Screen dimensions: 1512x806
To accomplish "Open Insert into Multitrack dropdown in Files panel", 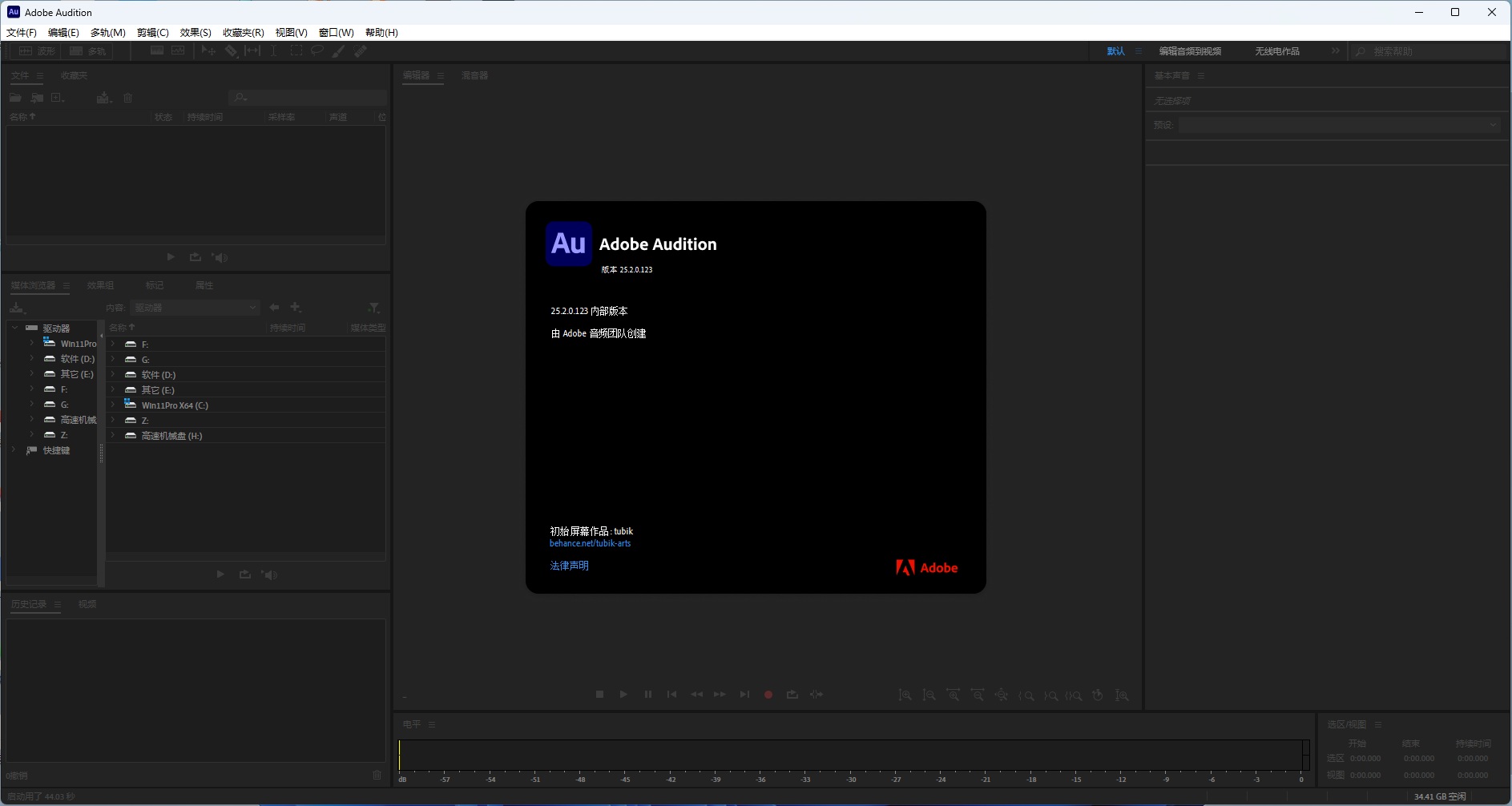I will pyautogui.click(x=104, y=98).
